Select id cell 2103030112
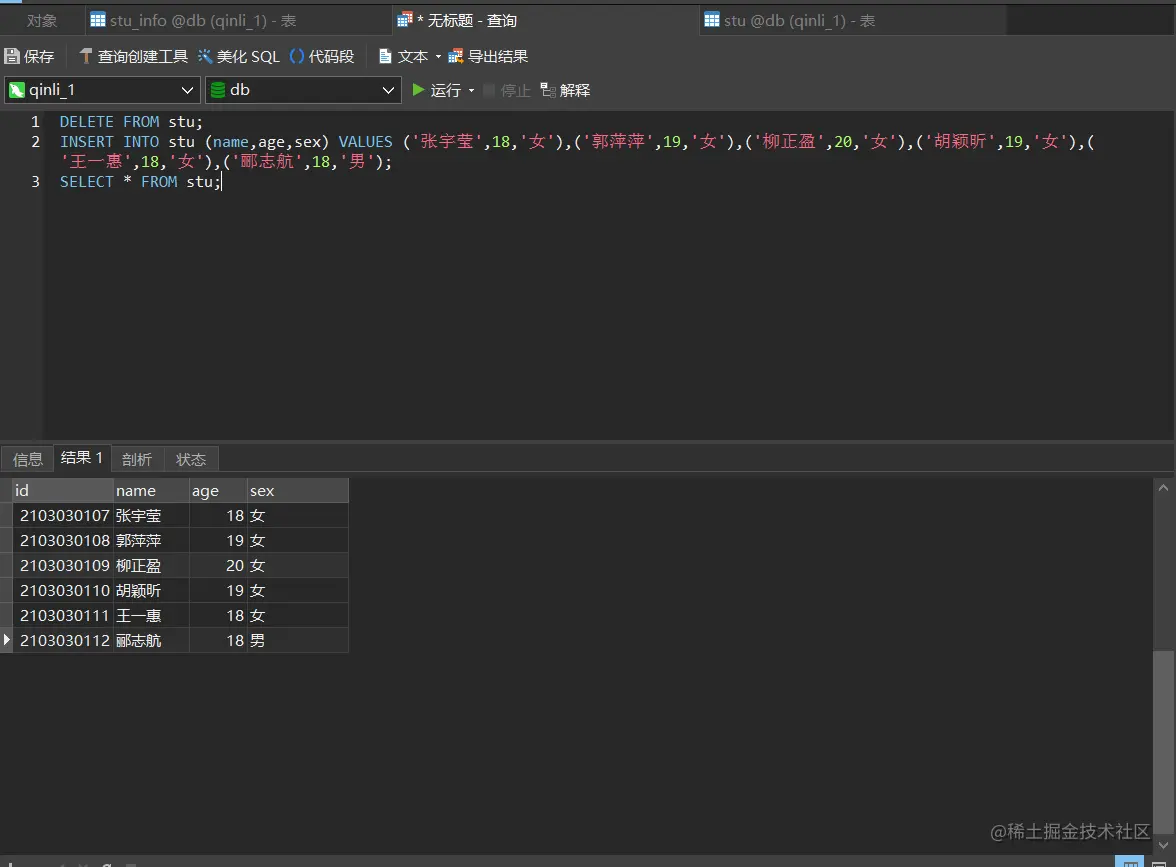The image size is (1176, 867). pyautogui.click(x=64, y=640)
